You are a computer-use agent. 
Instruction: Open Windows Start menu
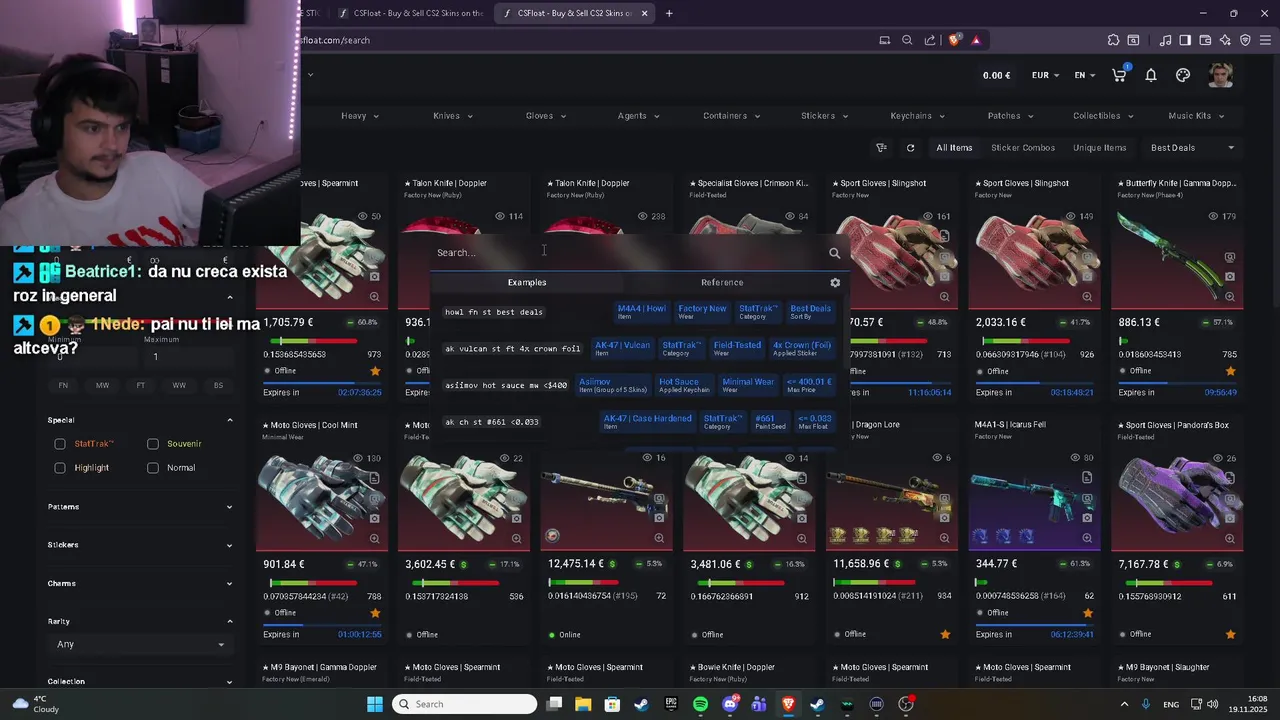pyautogui.click(x=375, y=704)
